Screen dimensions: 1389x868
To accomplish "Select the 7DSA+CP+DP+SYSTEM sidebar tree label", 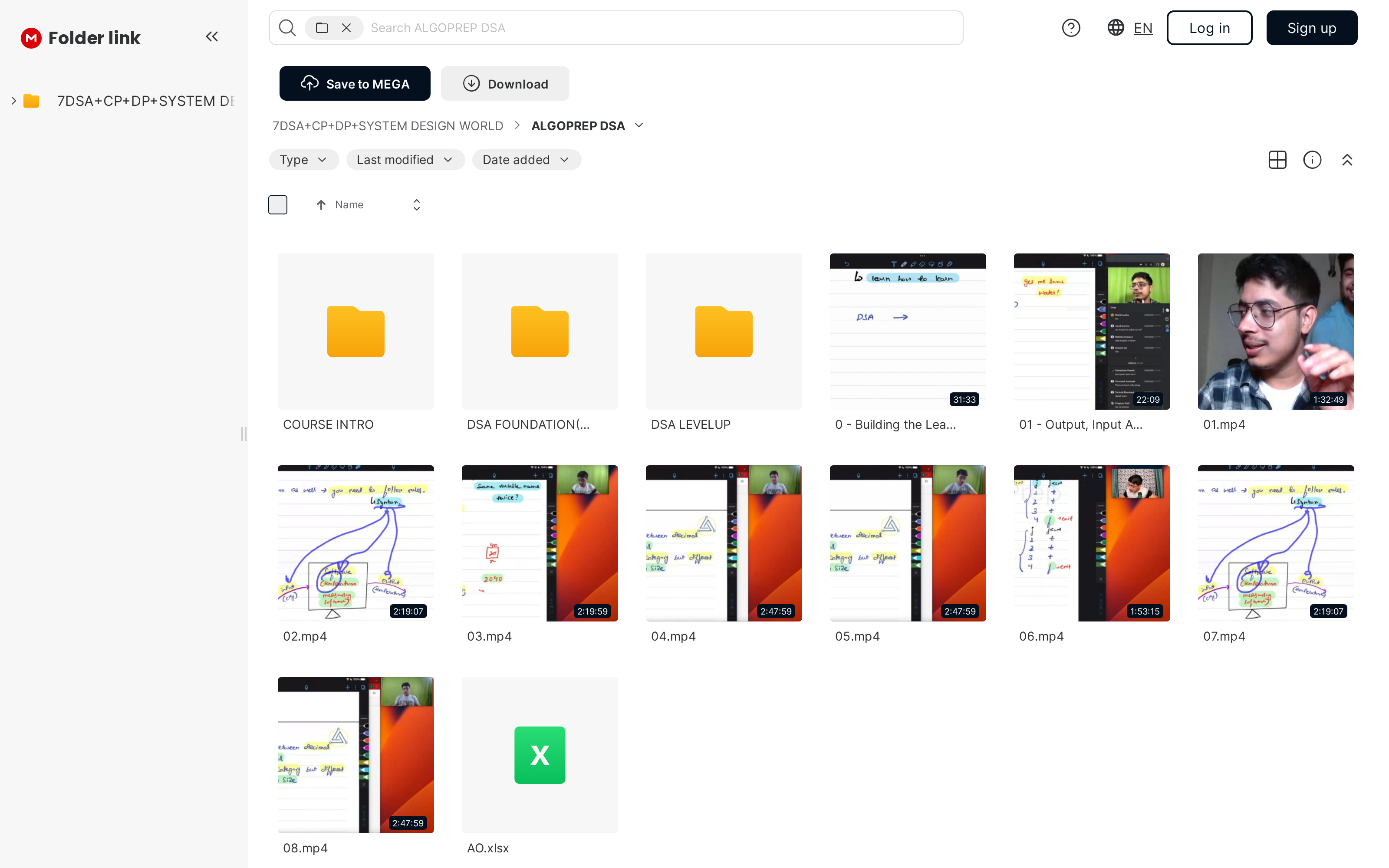I will (146, 101).
